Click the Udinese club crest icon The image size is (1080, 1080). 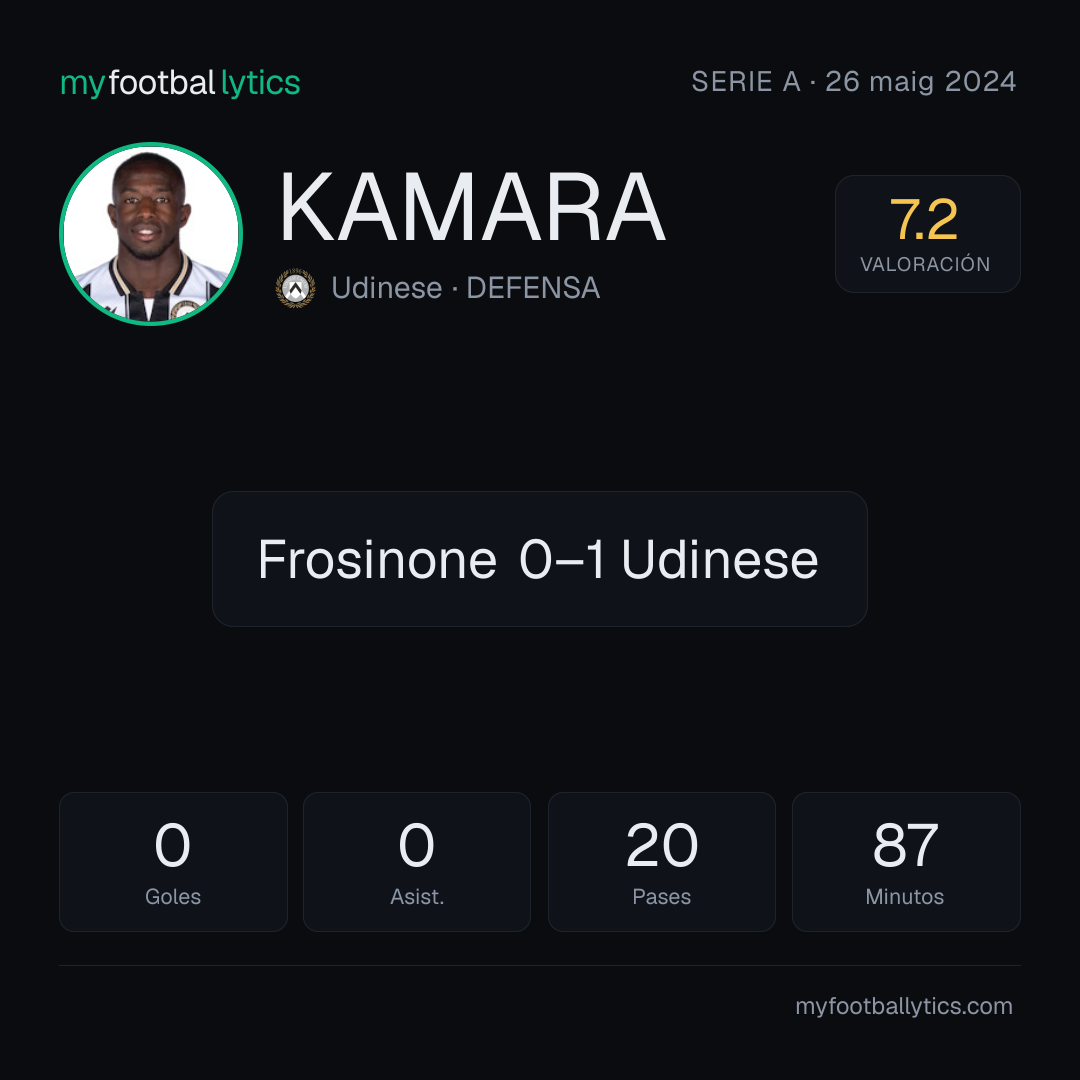pos(295,288)
